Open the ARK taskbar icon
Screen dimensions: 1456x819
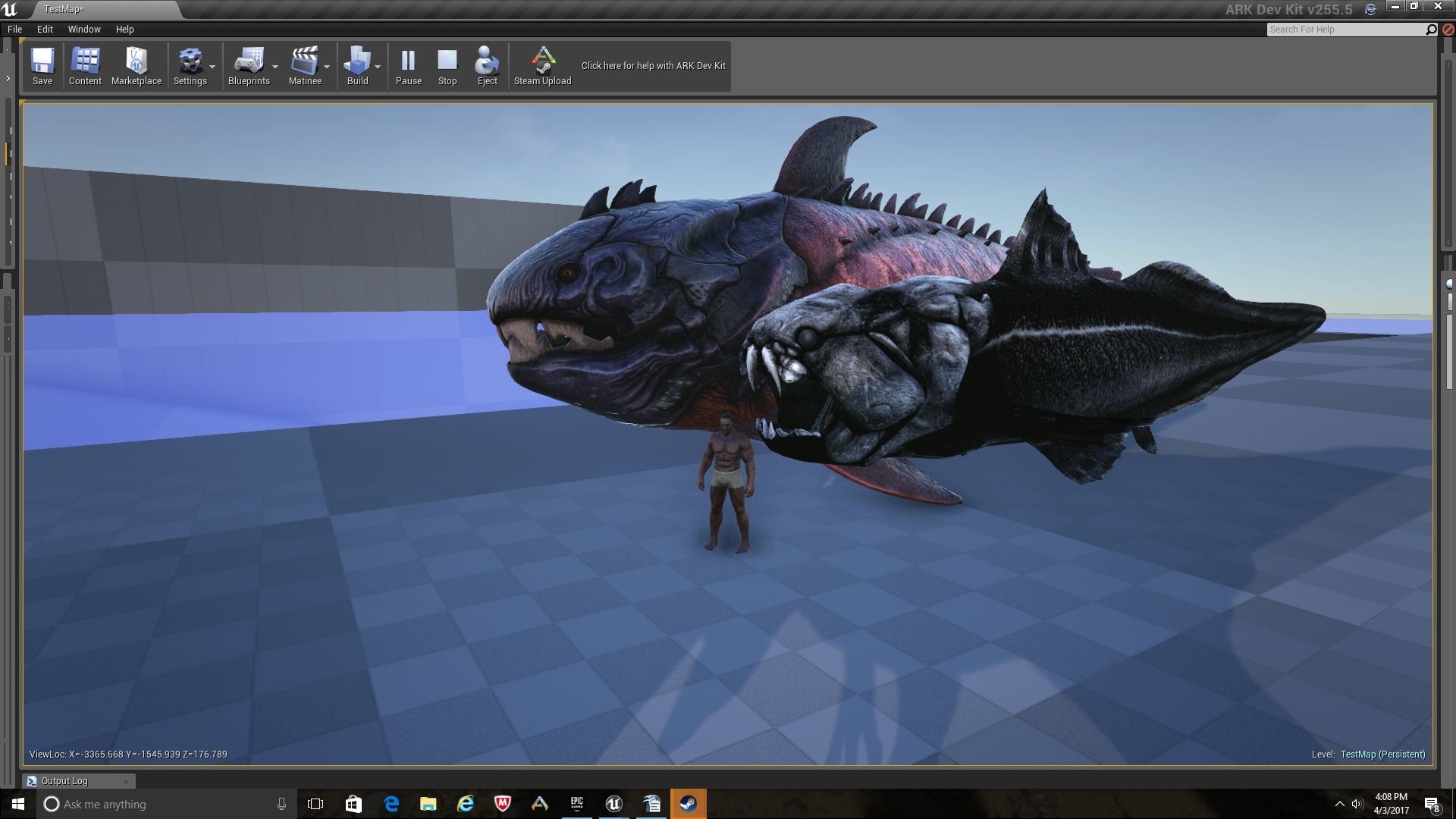click(540, 804)
